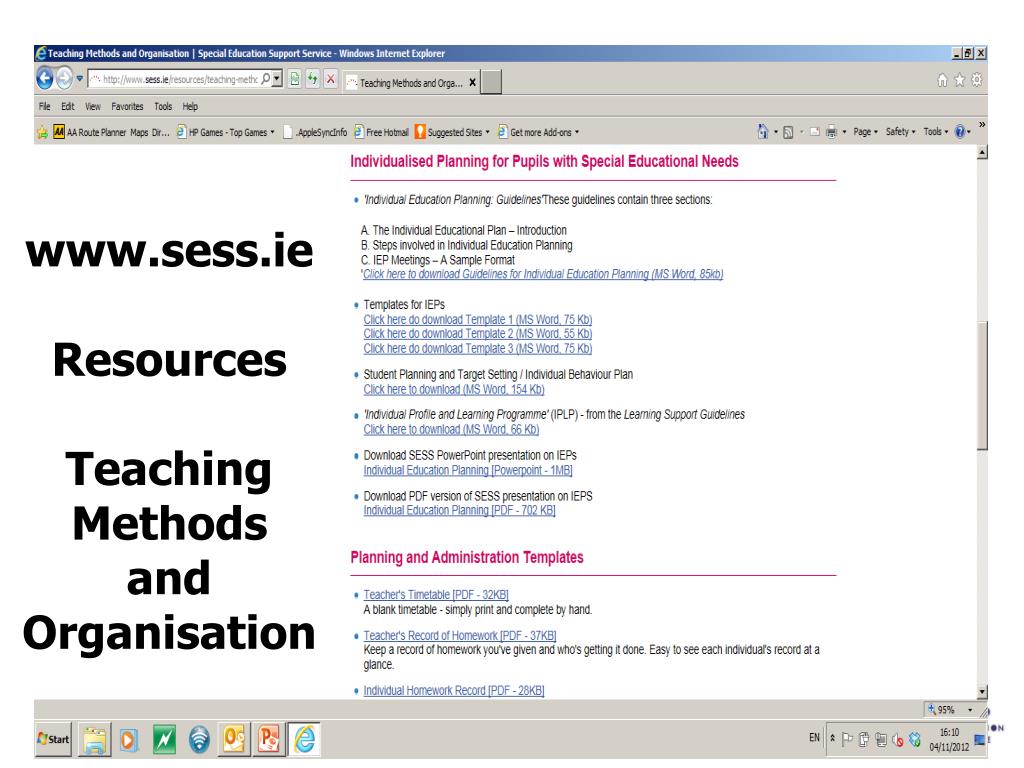Refresh the page with the green arrows
The width and height of the screenshot is (1024, 768).
(x=313, y=79)
